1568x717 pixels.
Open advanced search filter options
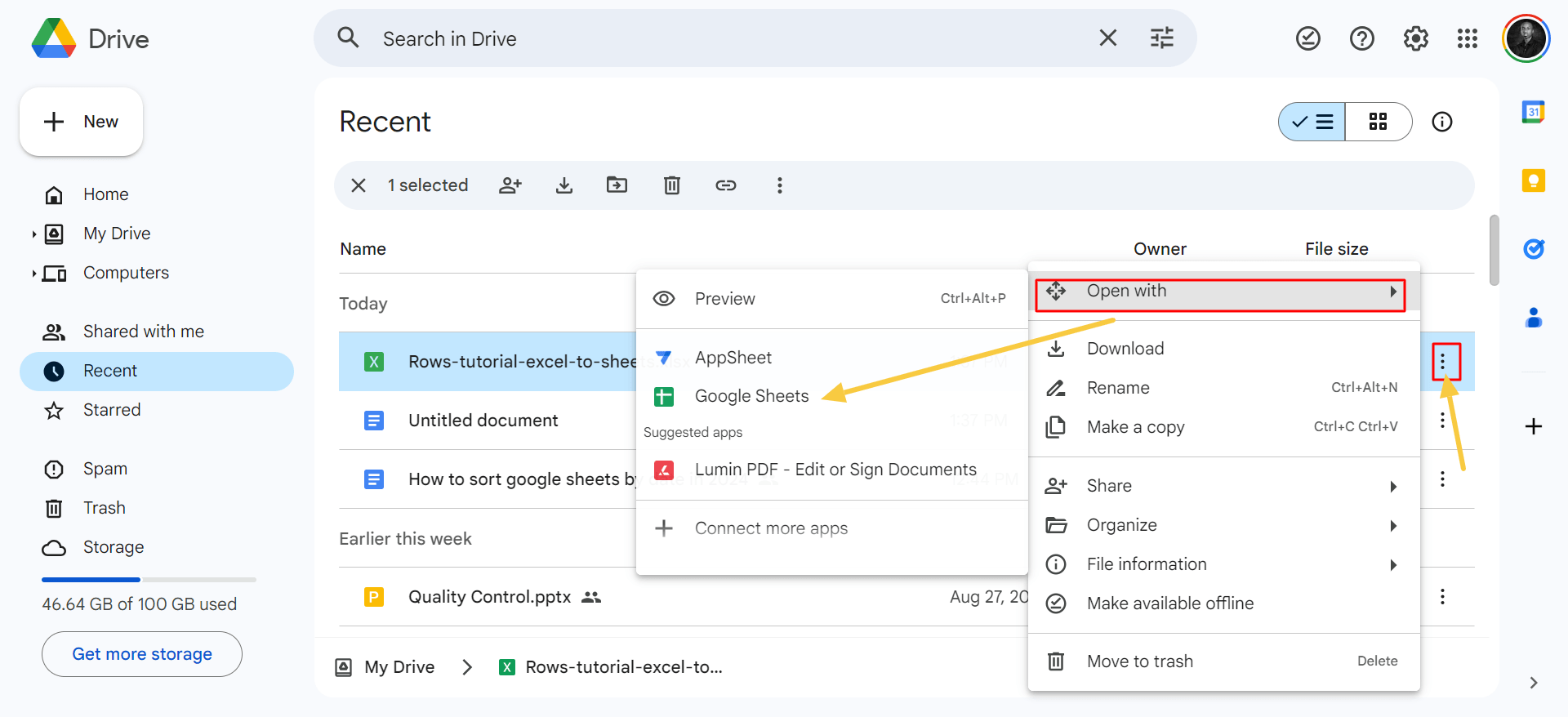point(1161,38)
